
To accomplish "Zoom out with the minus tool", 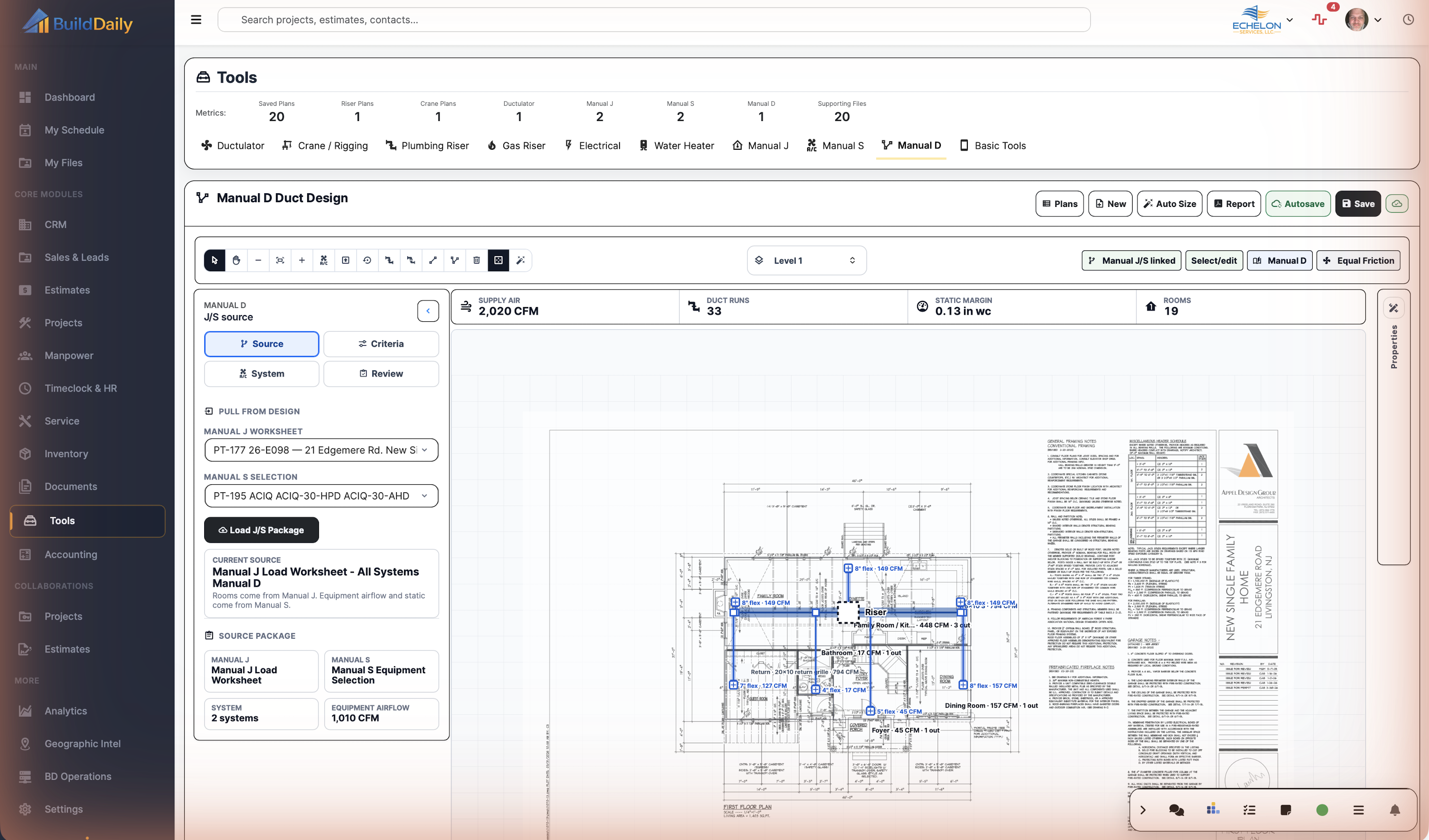I will coord(258,260).
